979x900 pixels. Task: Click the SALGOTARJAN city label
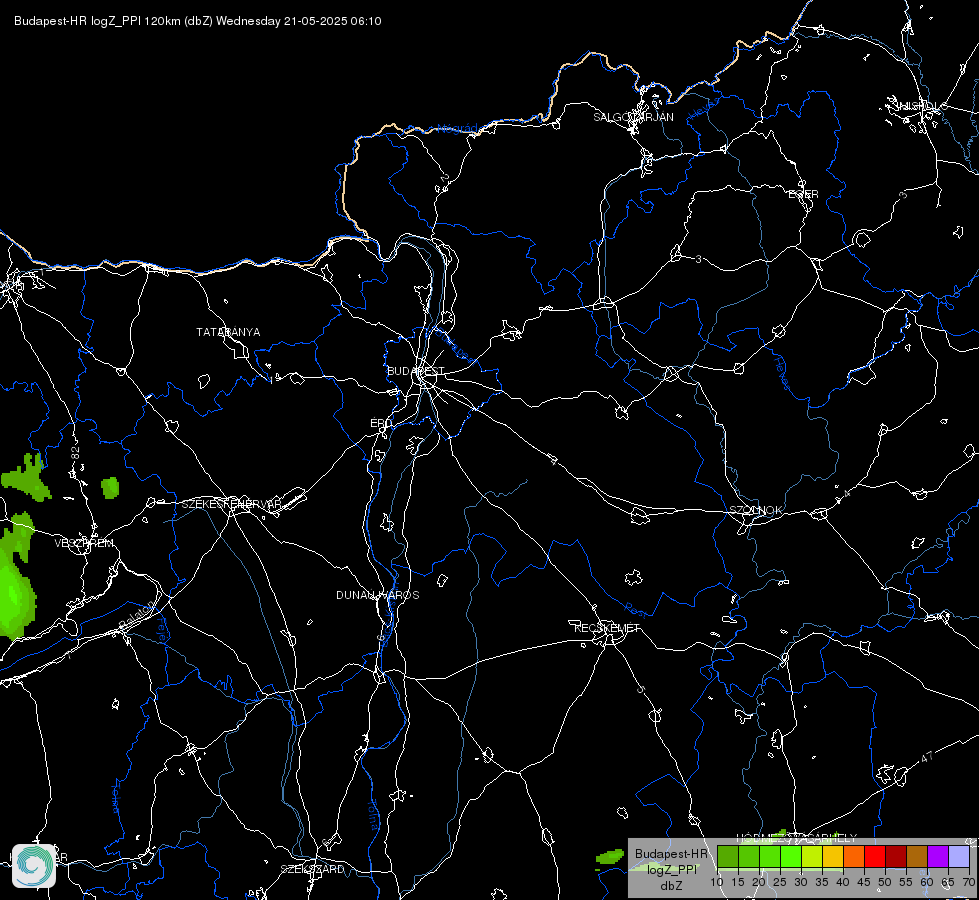(x=633, y=117)
